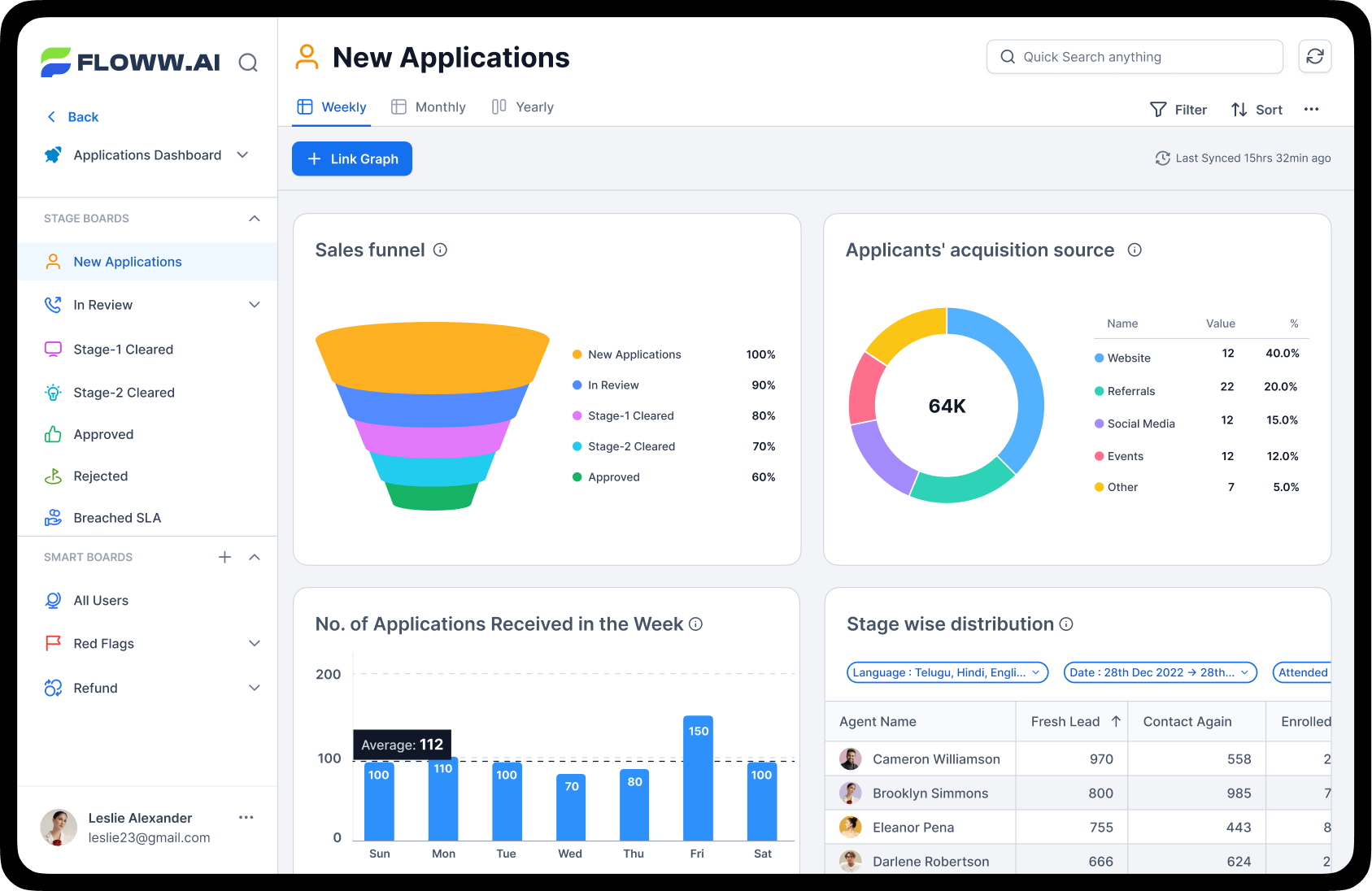The height and width of the screenshot is (891, 1372).
Task: Expand the In Review sidebar item
Action: [x=255, y=305]
